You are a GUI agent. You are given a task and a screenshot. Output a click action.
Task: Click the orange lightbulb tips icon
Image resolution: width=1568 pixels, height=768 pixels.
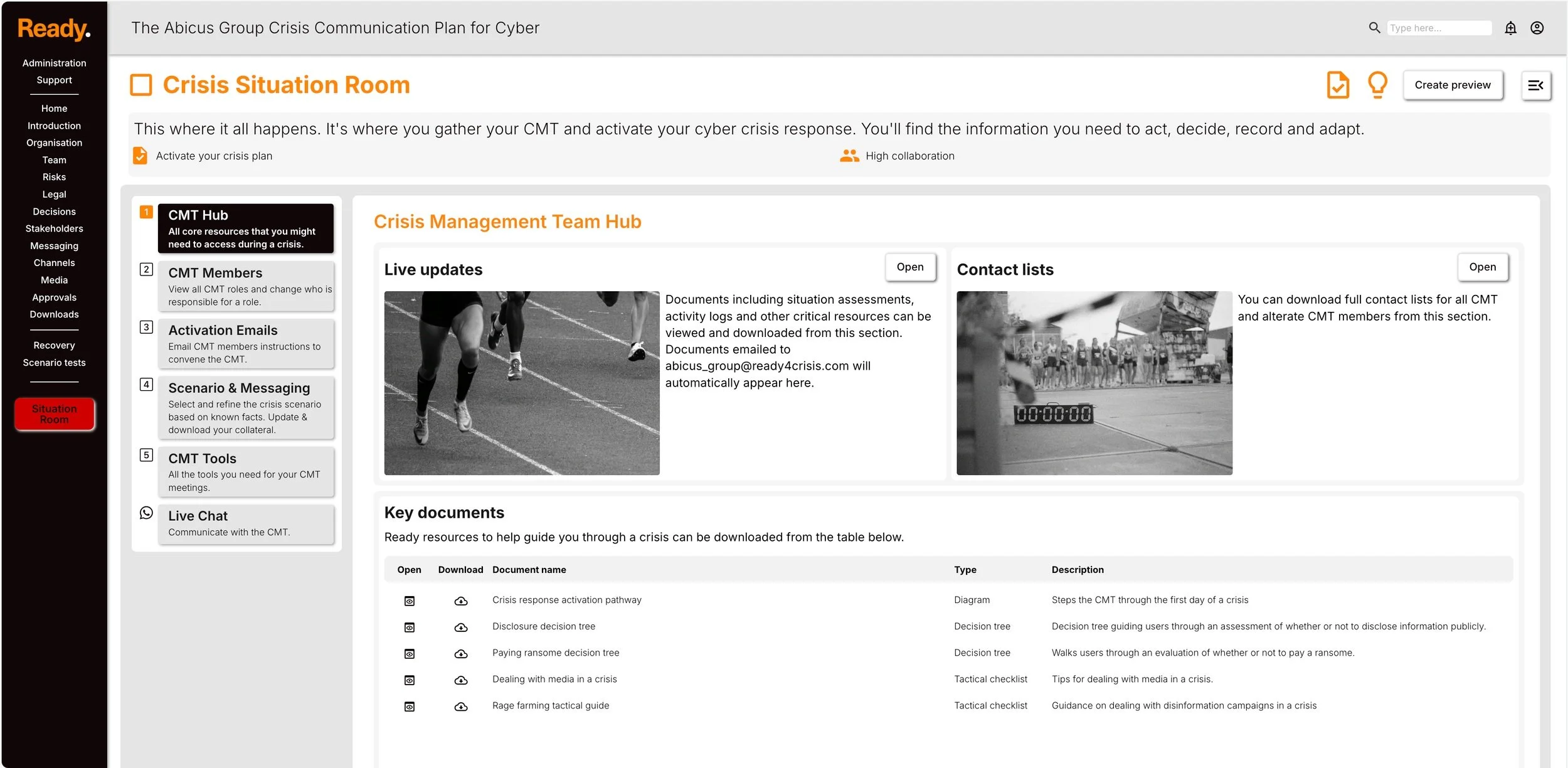pos(1377,85)
